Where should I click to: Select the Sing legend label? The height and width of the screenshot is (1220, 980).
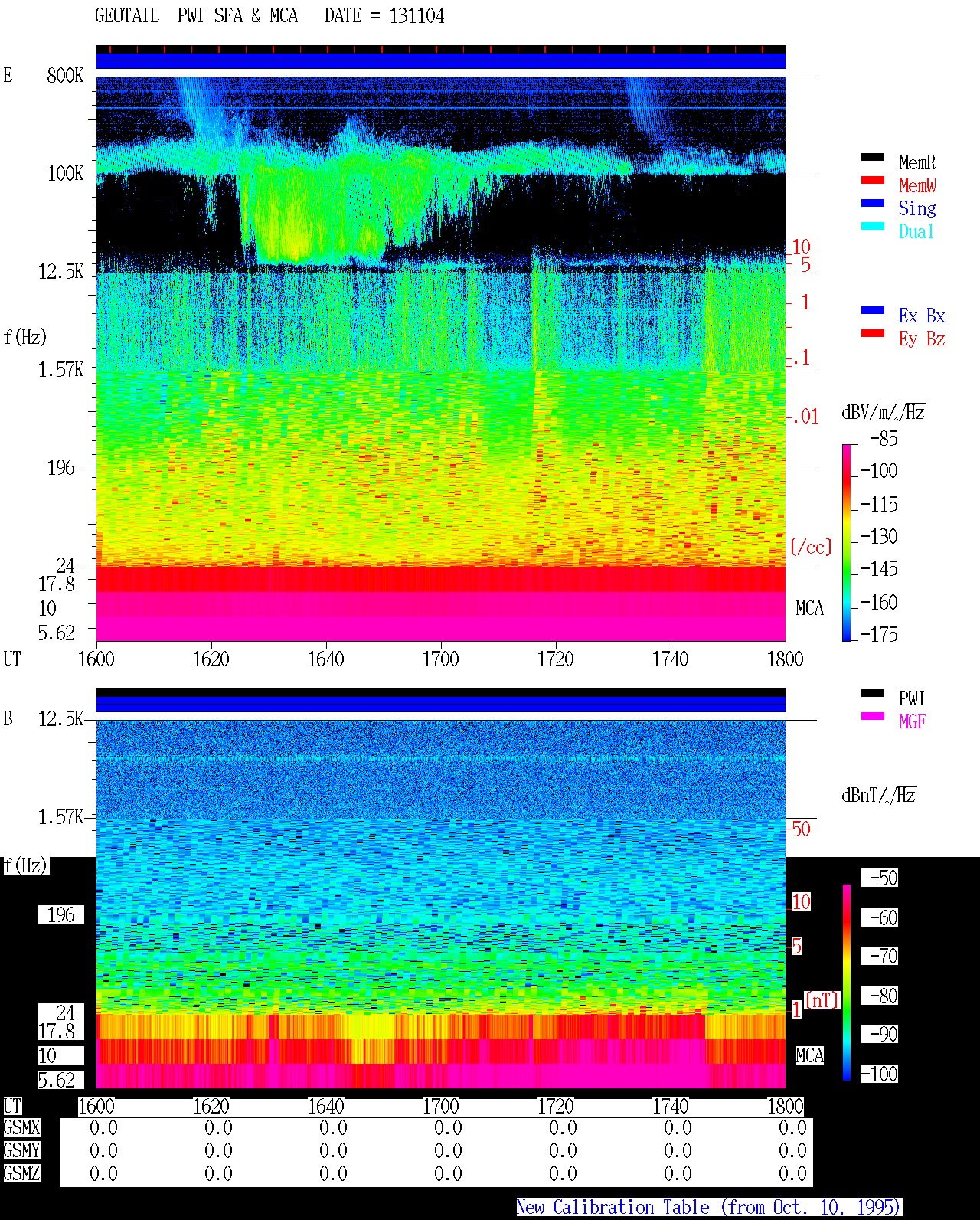click(917, 208)
